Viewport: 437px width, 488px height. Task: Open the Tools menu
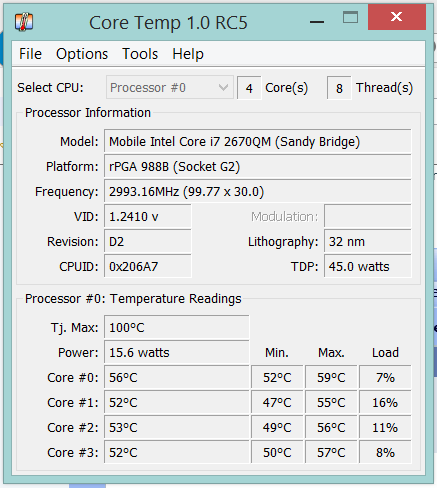point(140,54)
